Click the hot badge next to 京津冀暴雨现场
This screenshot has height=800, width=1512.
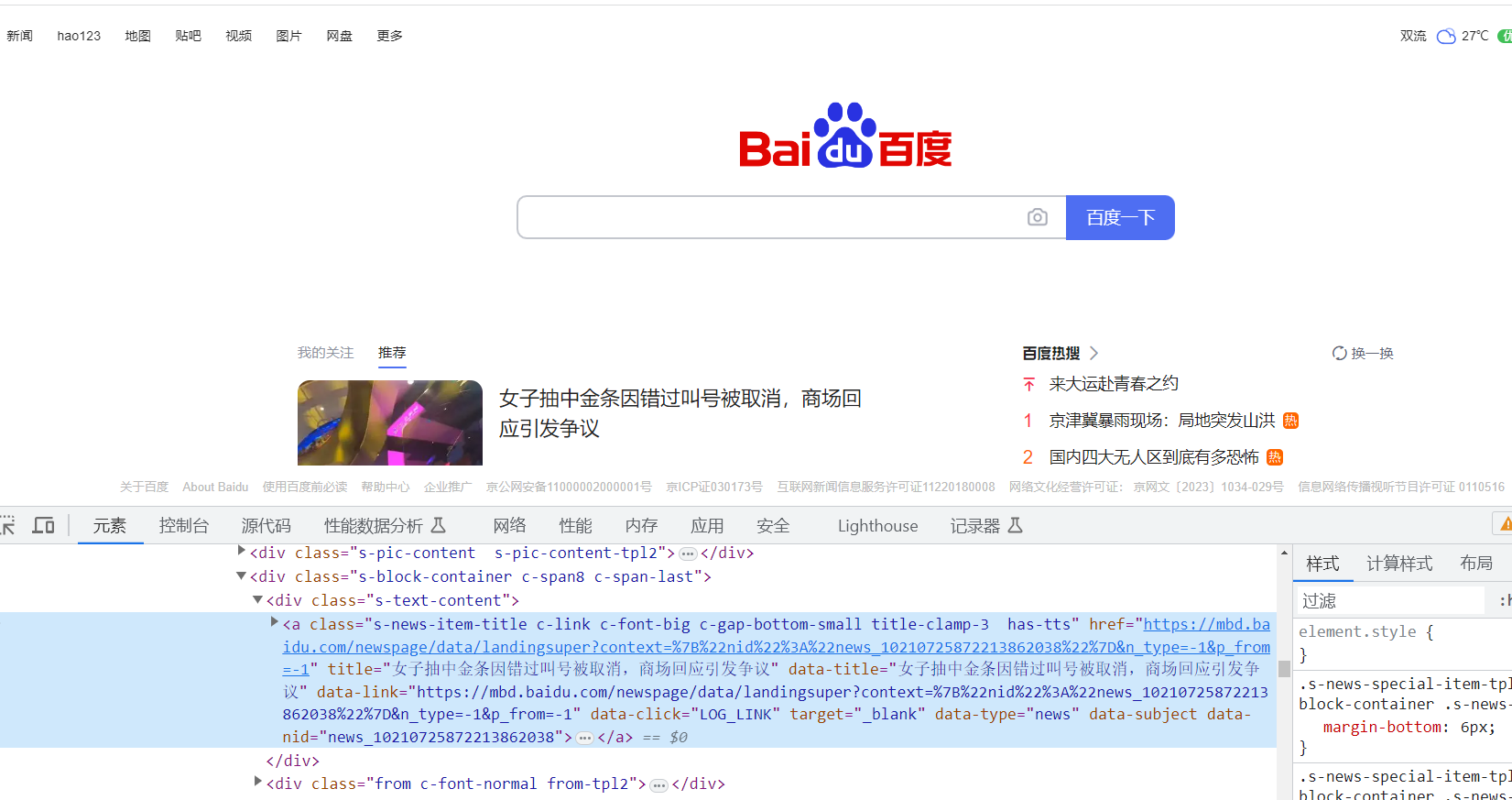click(1290, 421)
